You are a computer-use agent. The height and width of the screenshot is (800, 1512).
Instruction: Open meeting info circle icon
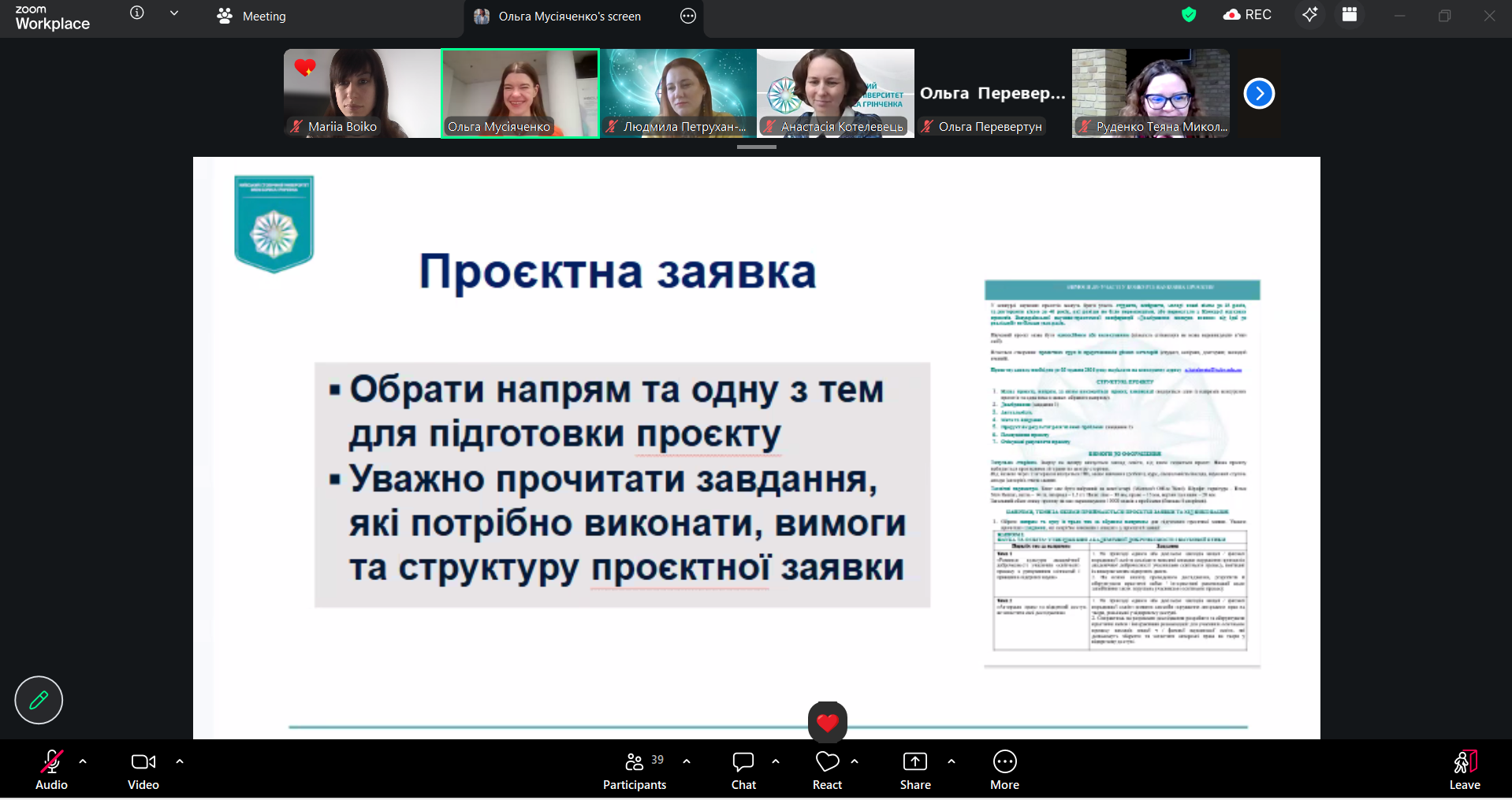pyautogui.click(x=137, y=13)
